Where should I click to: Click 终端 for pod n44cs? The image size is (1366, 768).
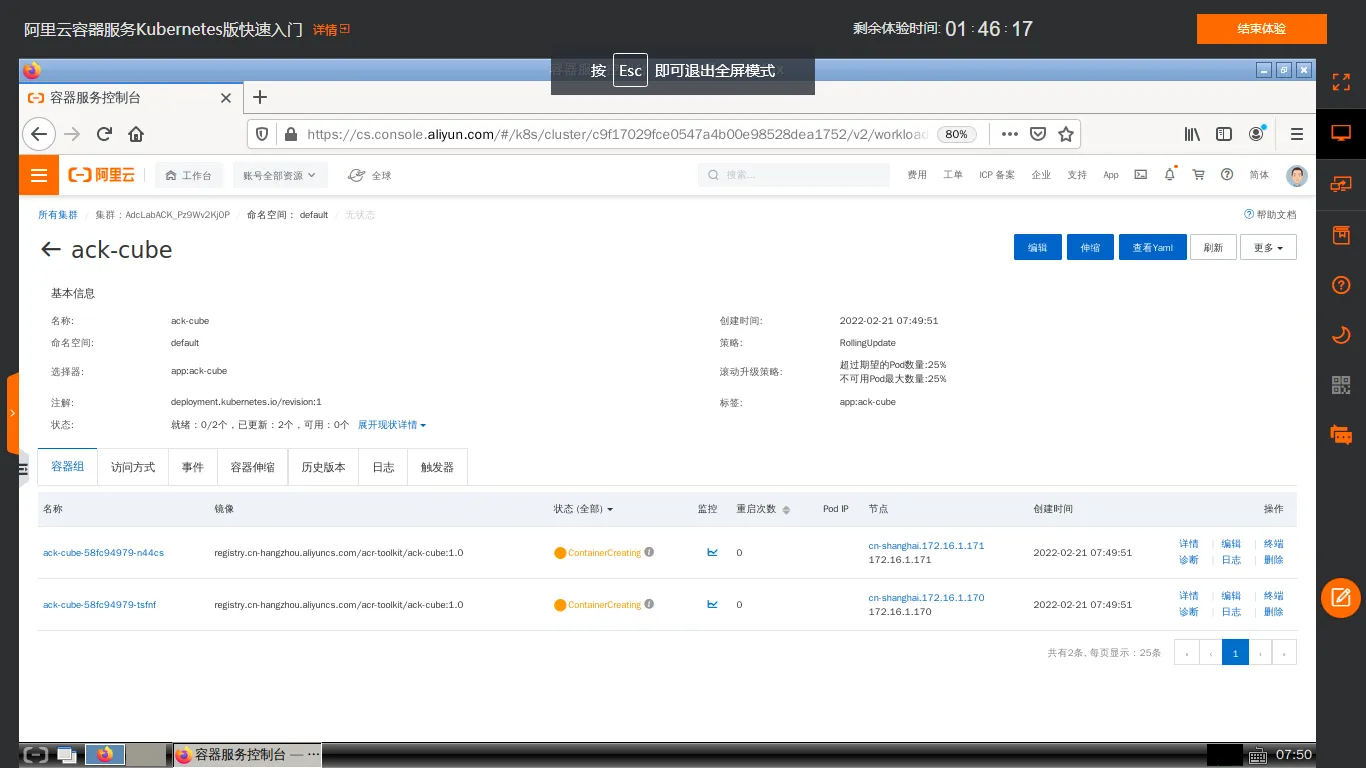click(1273, 544)
